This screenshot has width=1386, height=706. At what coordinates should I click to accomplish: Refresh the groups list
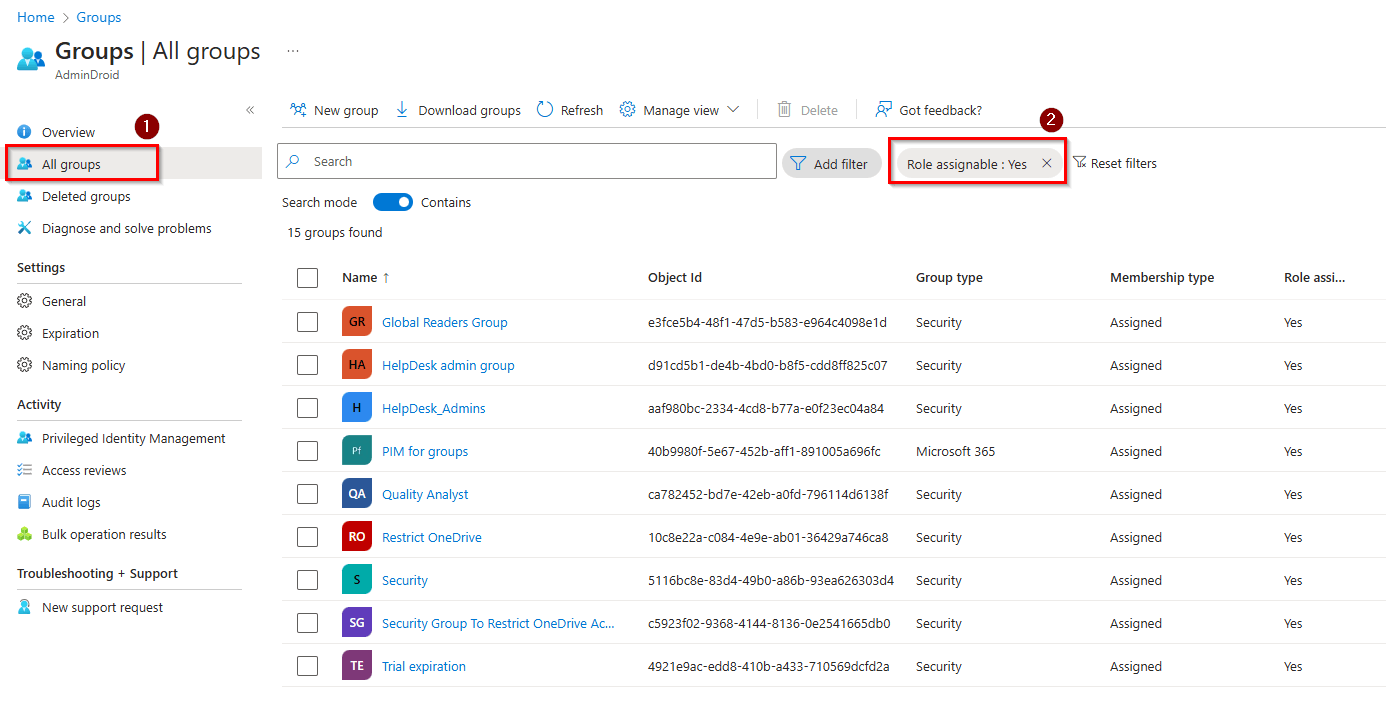coord(569,110)
